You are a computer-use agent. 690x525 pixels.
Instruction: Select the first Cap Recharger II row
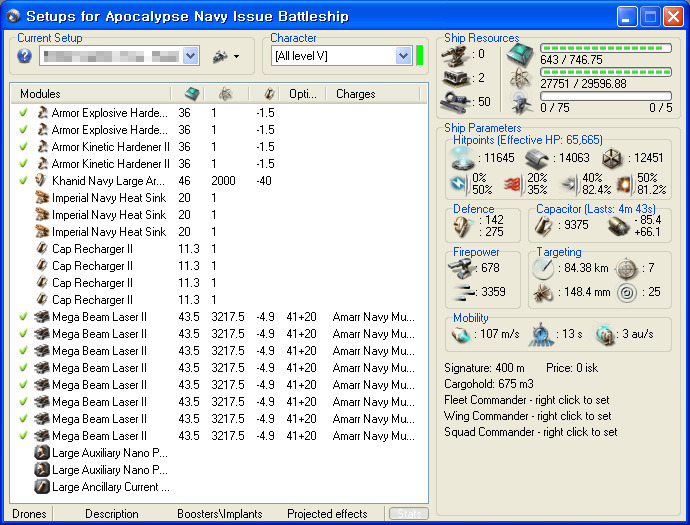(219, 249)
